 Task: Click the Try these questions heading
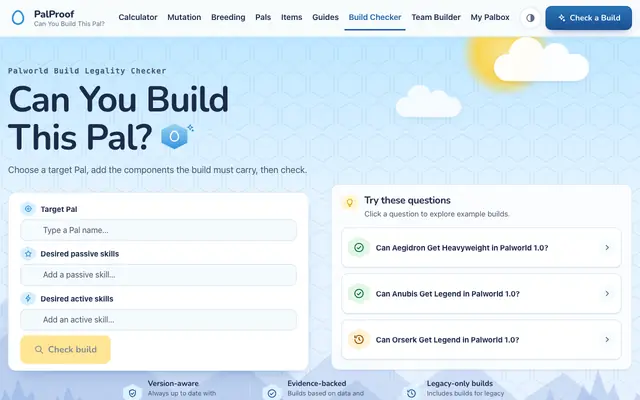(x=407, y=200)
